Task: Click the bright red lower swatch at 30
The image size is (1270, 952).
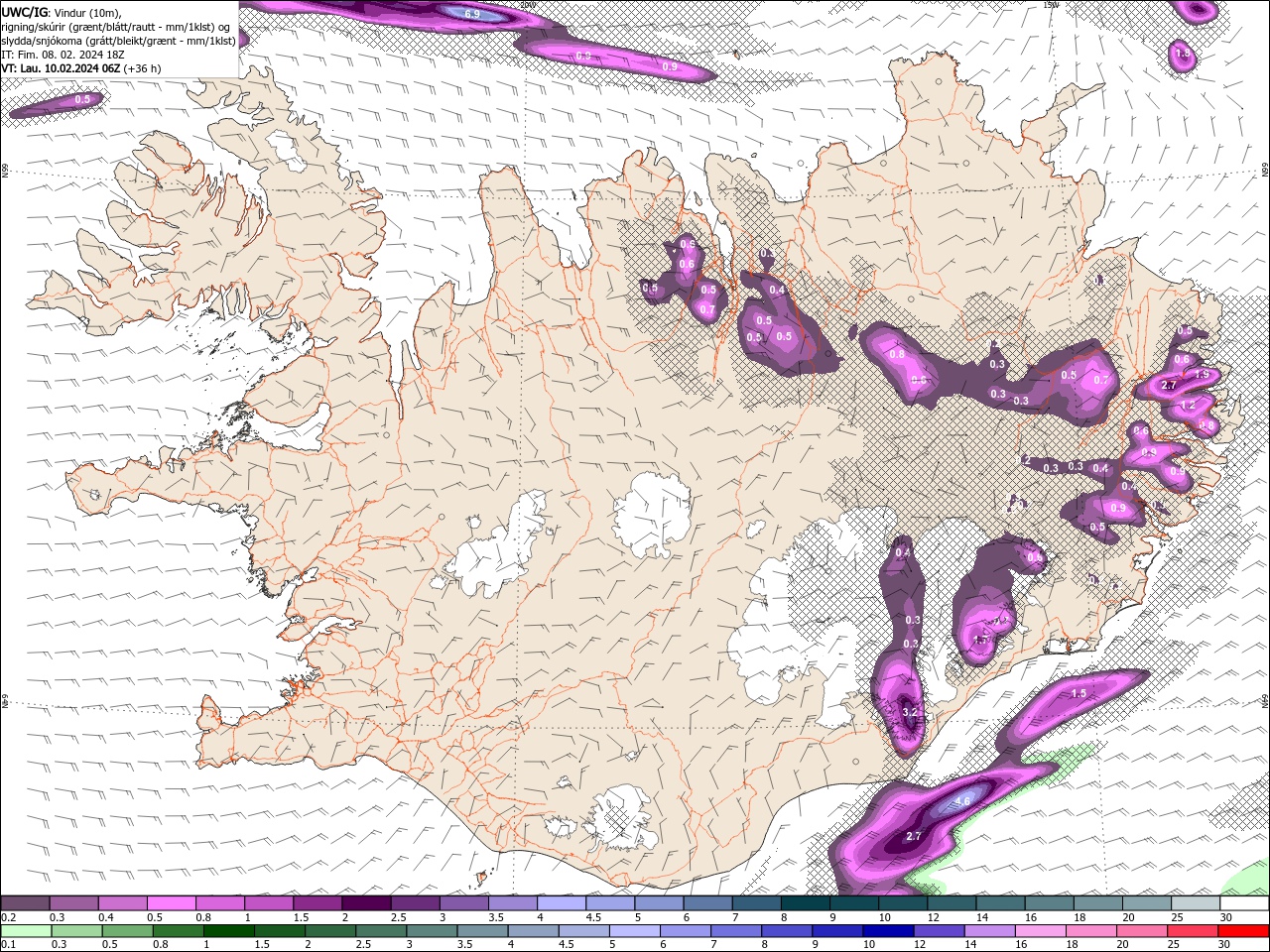Action: tap(1244, 930)
